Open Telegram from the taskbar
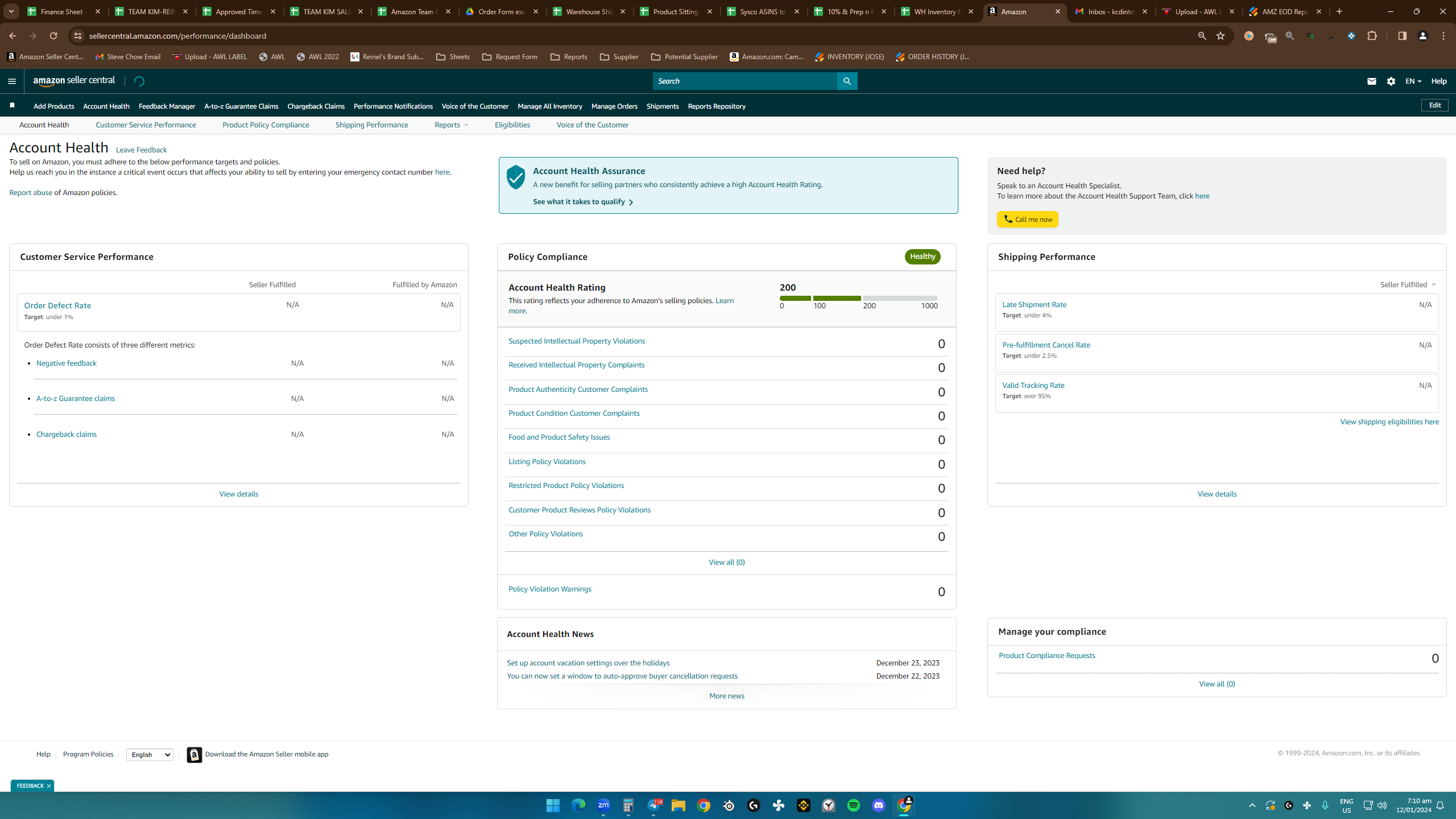 [653, 805]
